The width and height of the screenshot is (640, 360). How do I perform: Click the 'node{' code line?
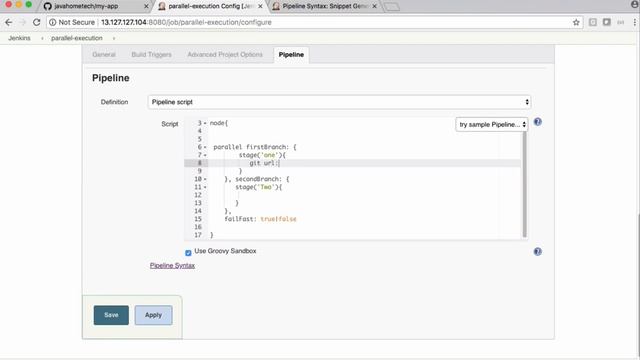[219, 123]
